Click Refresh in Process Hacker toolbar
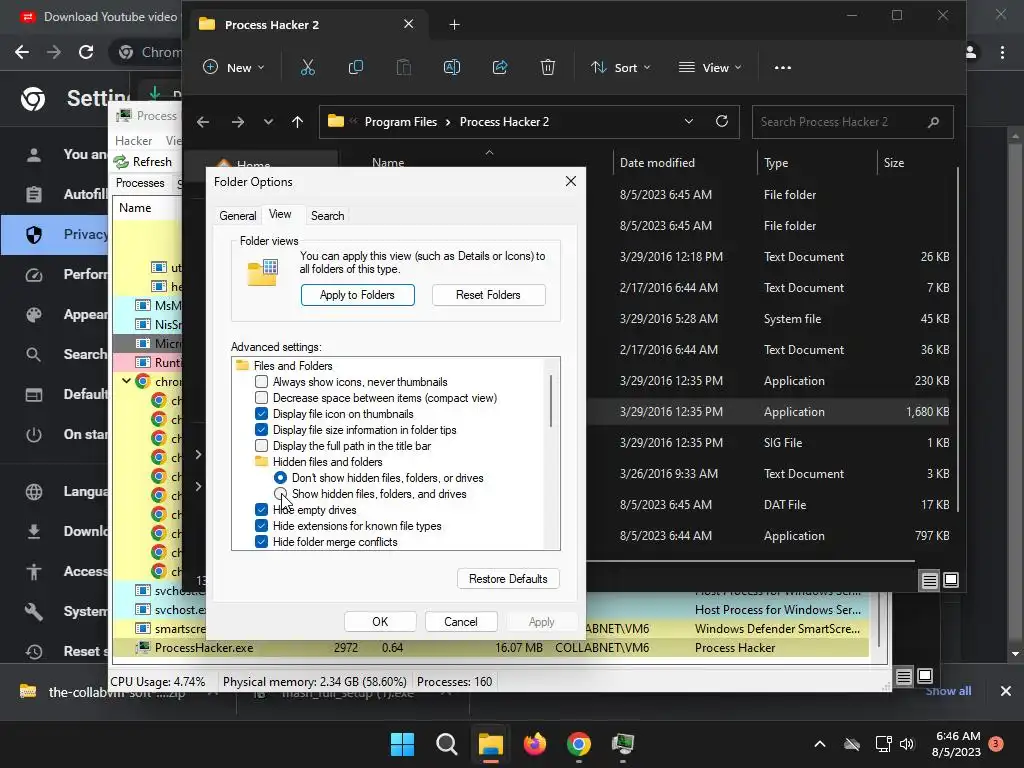 143,162
